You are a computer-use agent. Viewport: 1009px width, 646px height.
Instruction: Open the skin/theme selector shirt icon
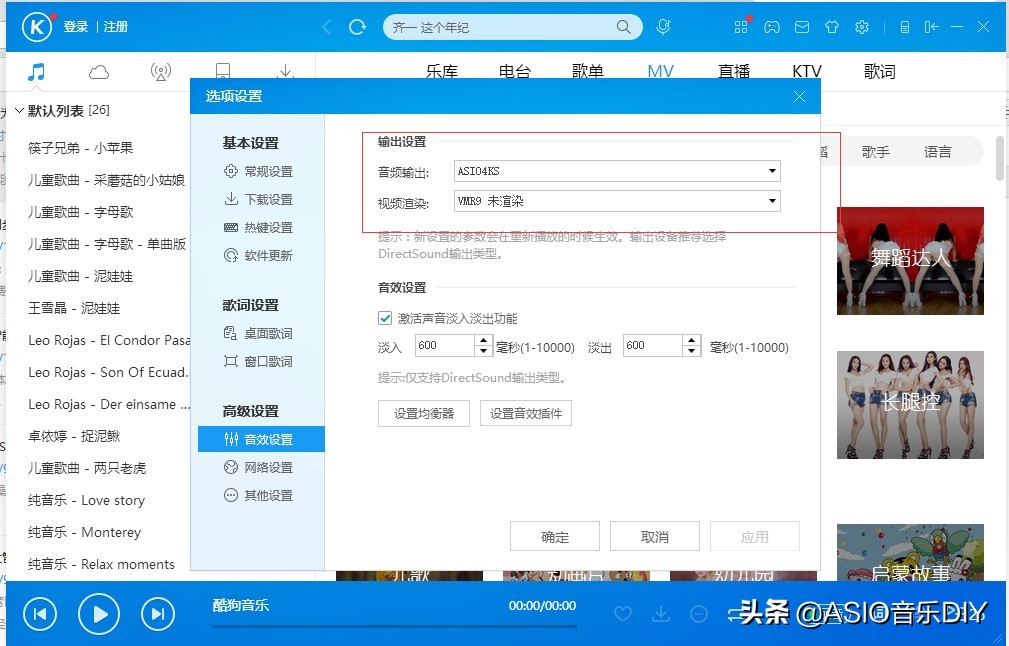point(832,27)
